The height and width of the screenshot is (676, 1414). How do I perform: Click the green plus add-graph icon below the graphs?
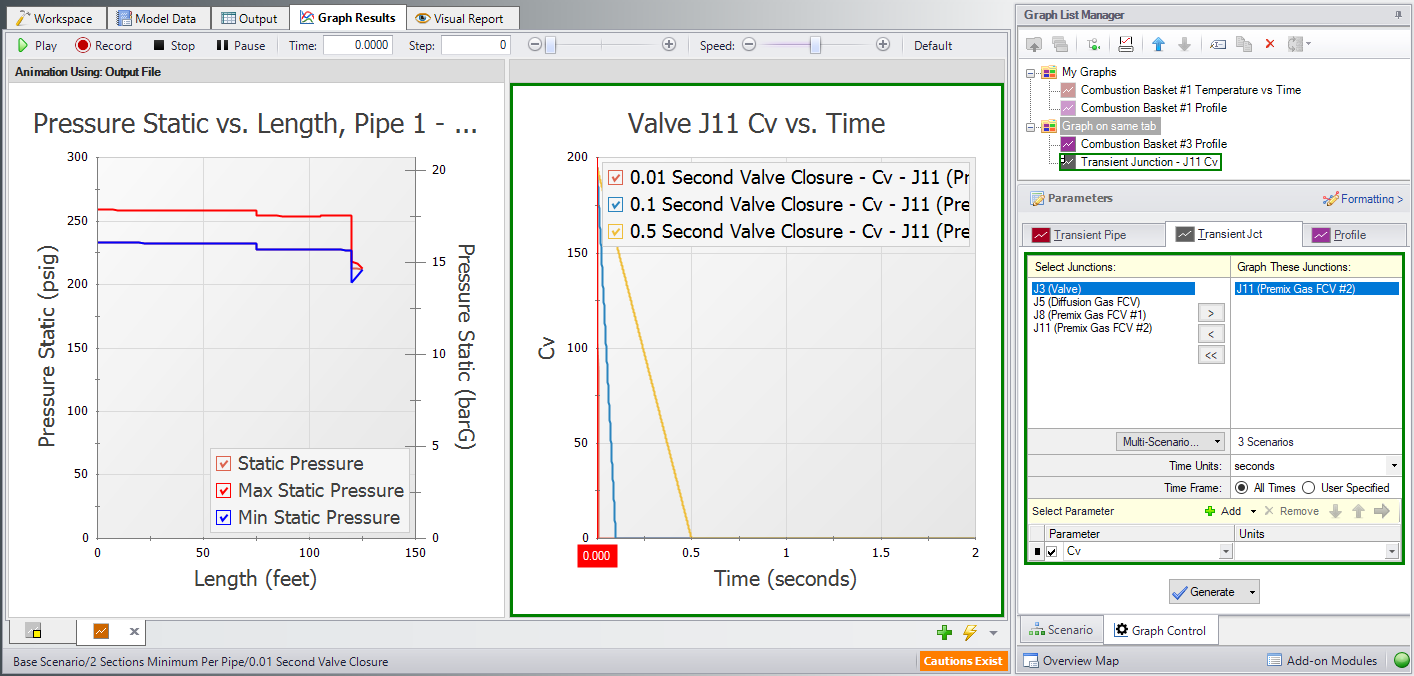click(944, 632)
